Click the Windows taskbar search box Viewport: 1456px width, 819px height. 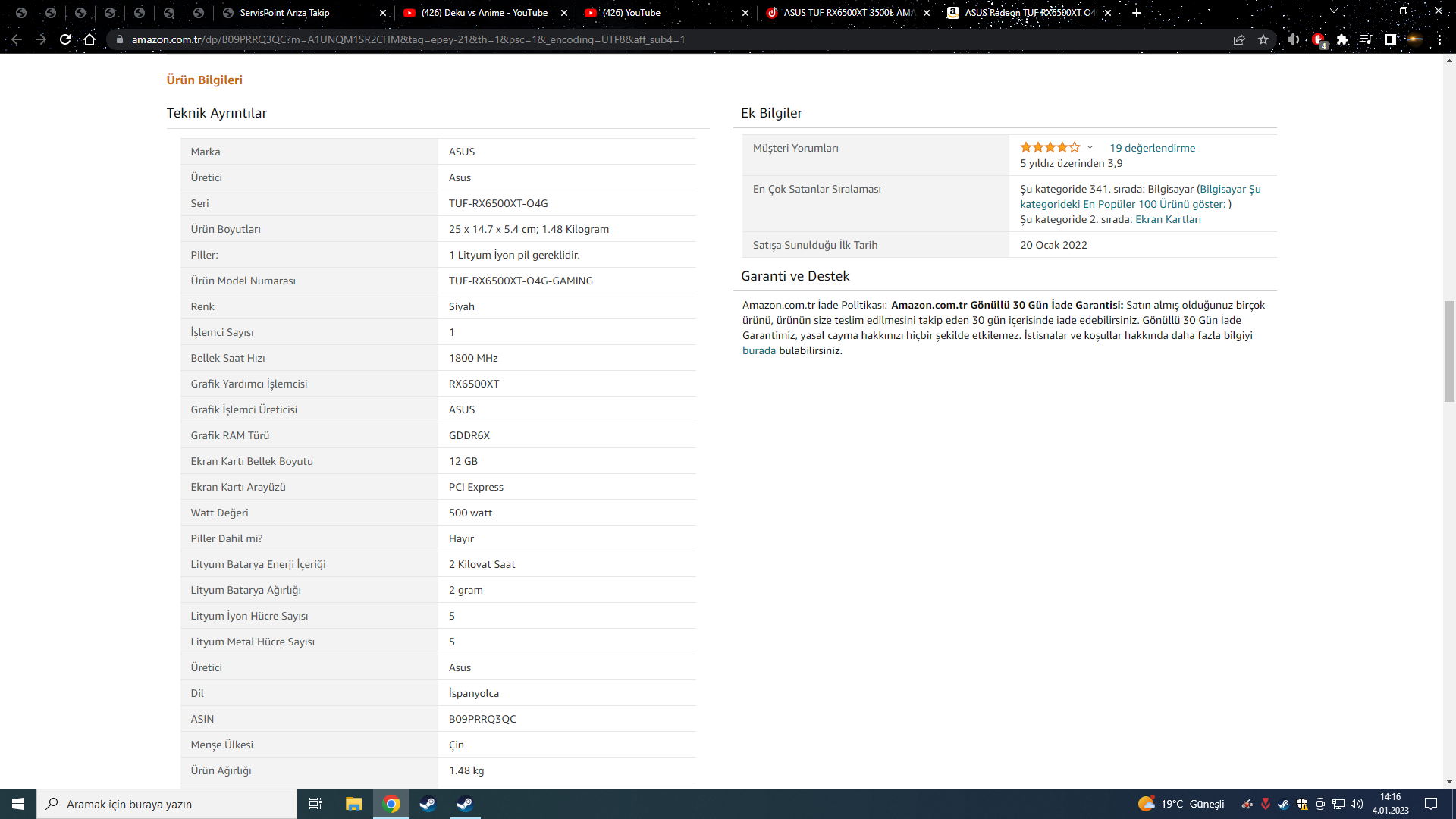coord(167,804)
